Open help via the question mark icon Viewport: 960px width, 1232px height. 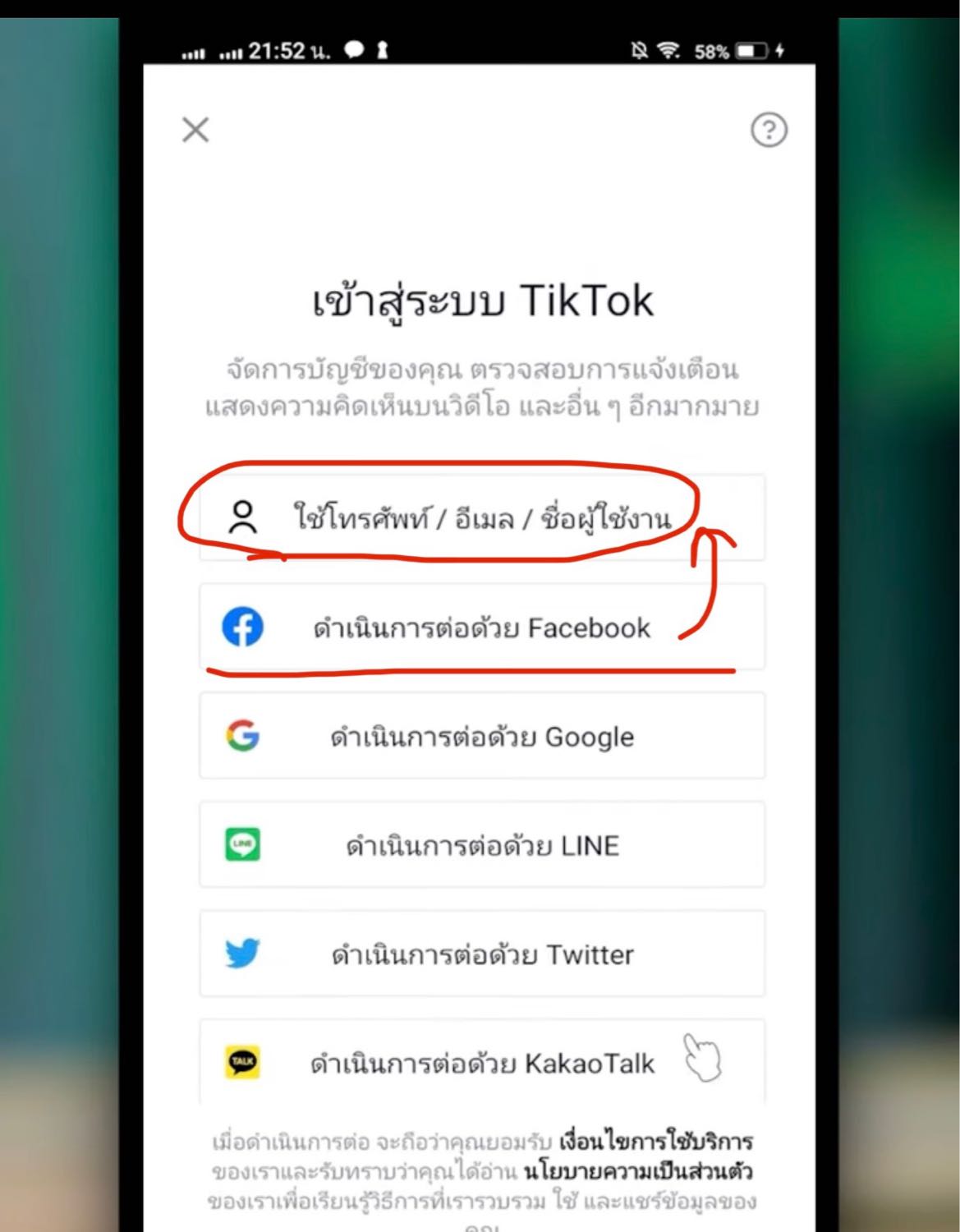[769, 130]
